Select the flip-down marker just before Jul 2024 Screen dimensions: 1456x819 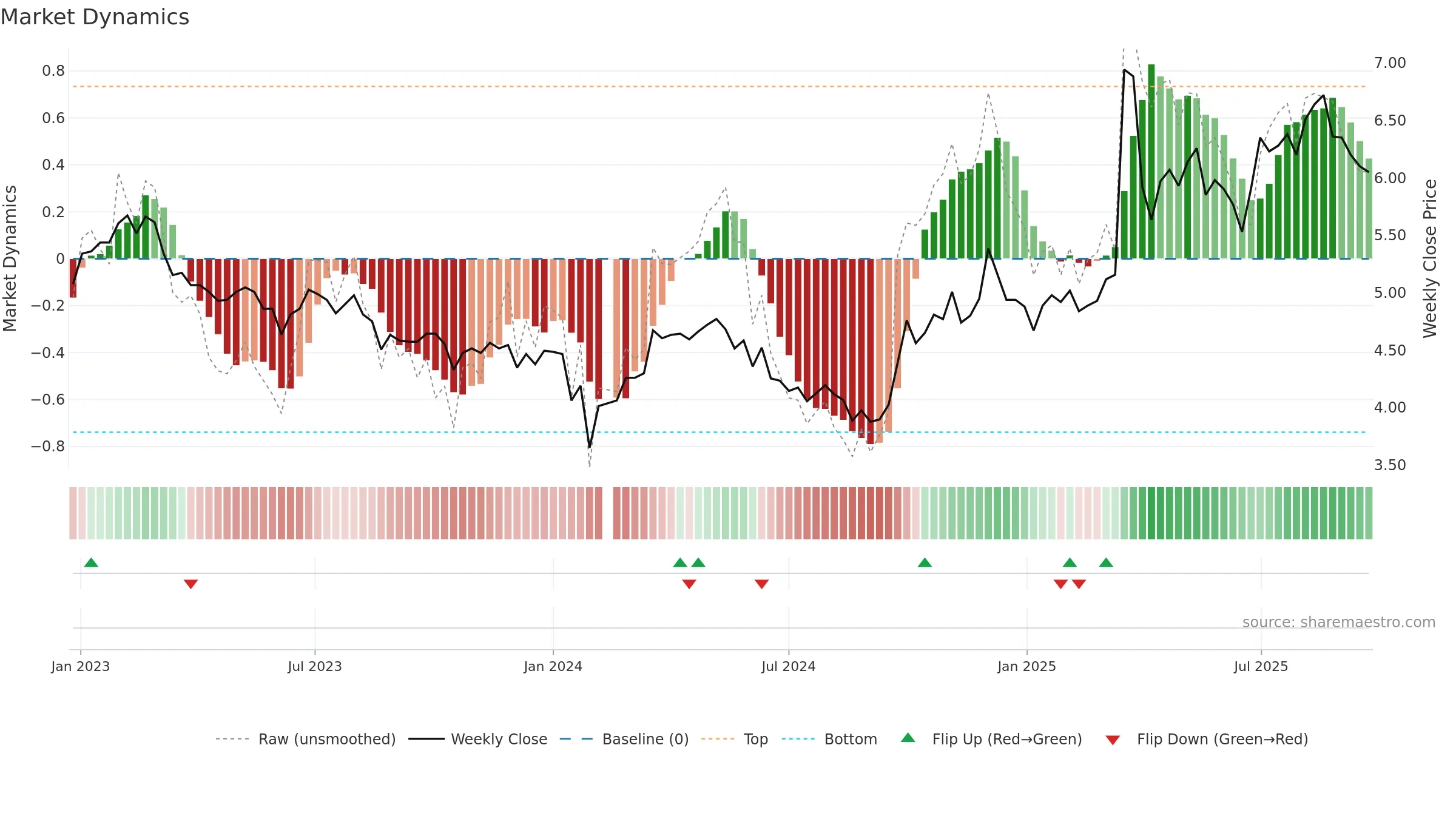tap(762, 584)
